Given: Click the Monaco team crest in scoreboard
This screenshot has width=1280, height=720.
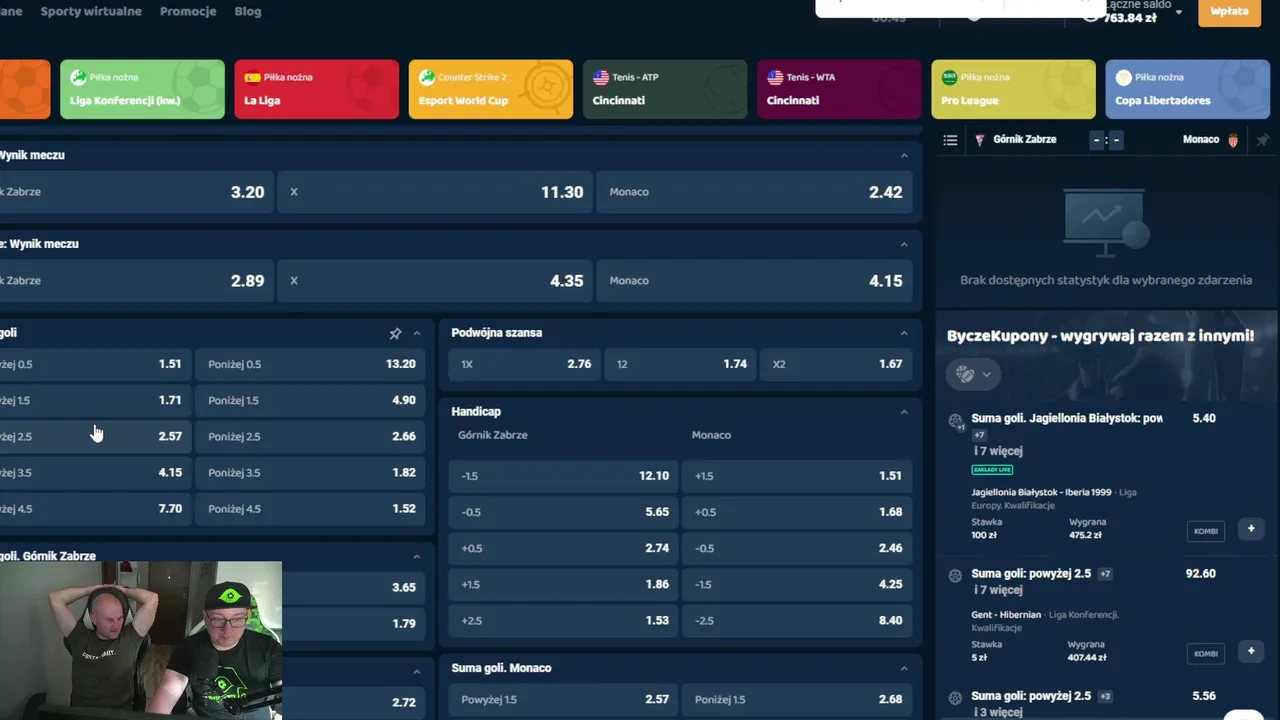Looking at the screenshot, I should [1233, 140].
